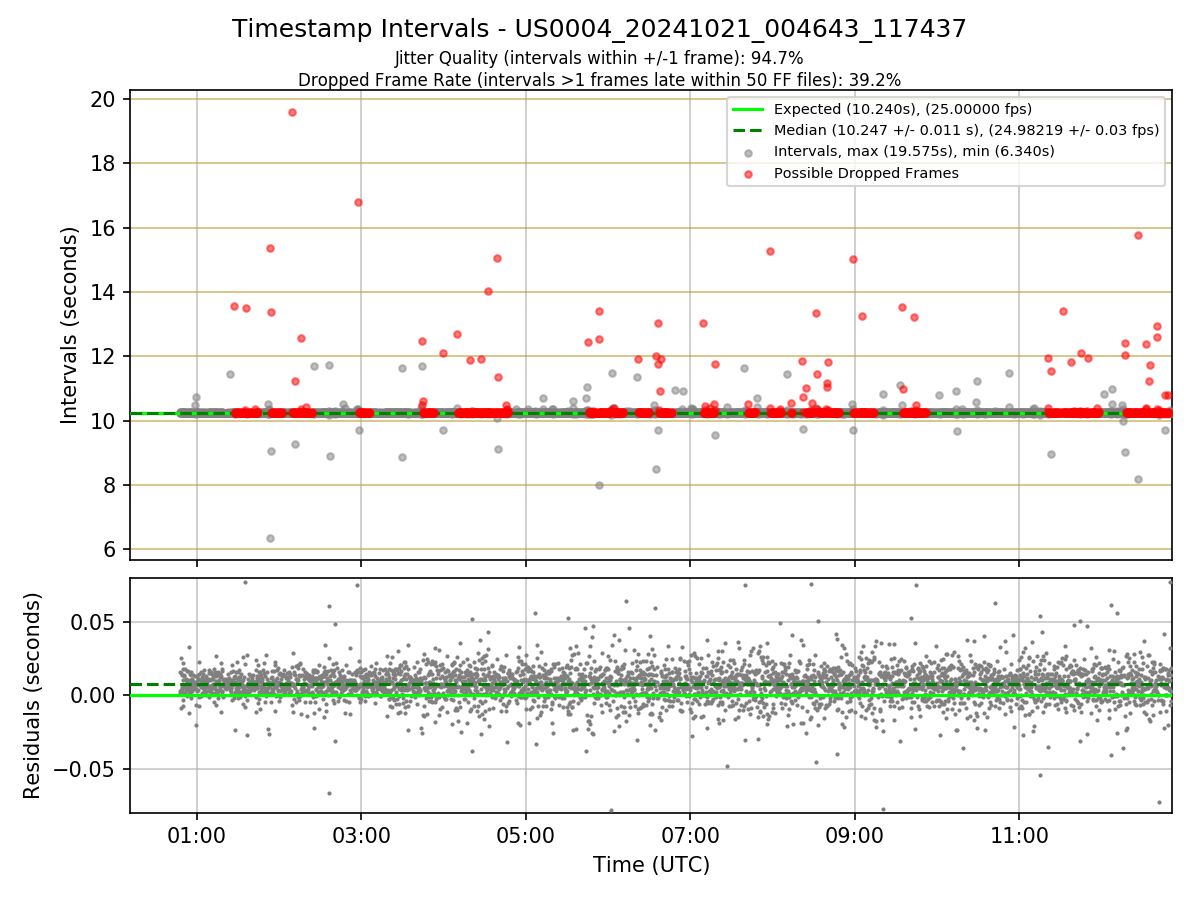
Task: Click the gray dot marker in legend
Action: tap(748, 152)
